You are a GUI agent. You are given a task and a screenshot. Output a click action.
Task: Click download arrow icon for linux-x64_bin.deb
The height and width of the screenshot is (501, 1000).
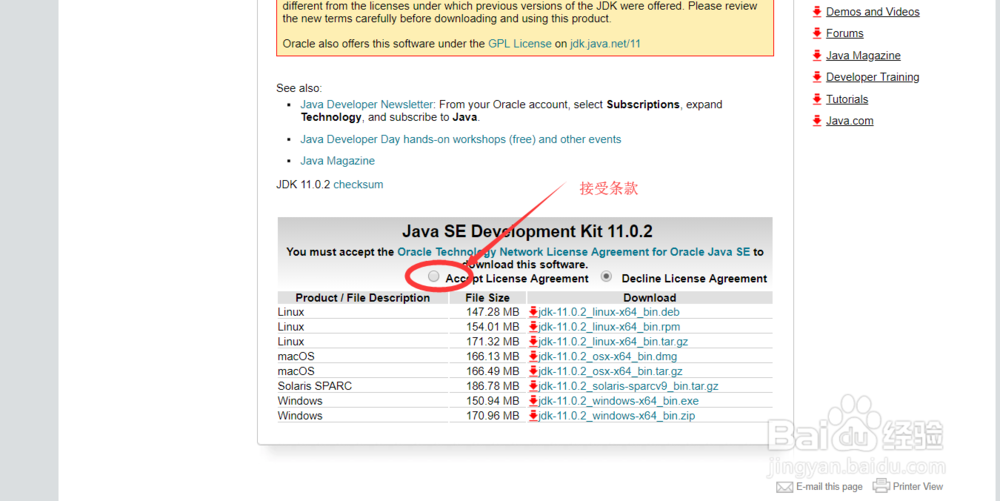[x=534, y=312]
